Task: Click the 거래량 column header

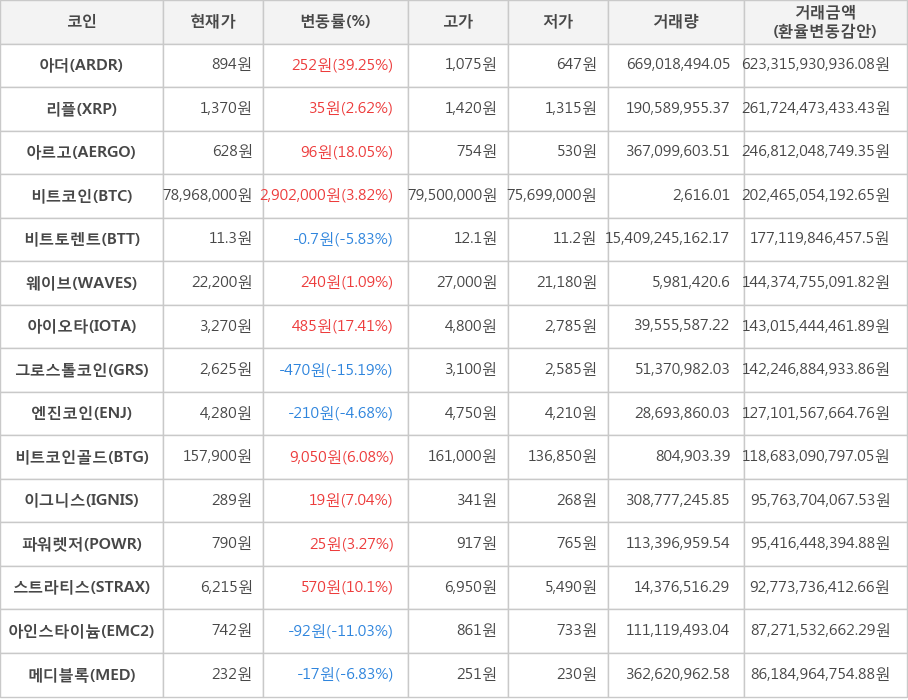Action: pos(676,22)
